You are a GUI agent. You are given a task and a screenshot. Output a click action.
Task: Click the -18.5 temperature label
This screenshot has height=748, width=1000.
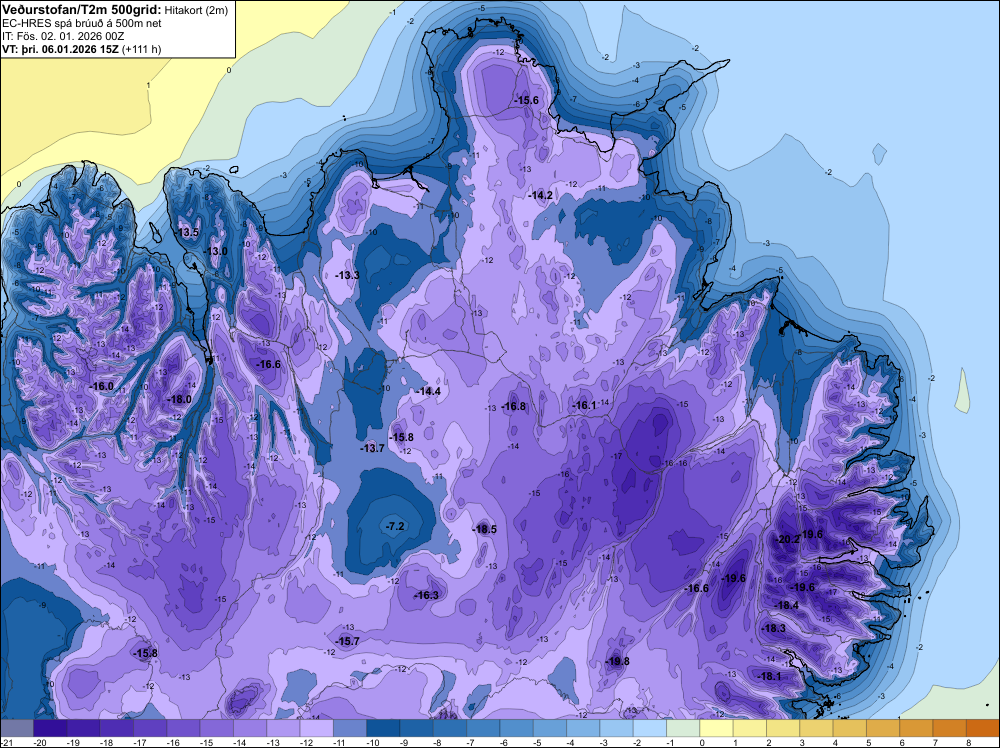point(485,529)
